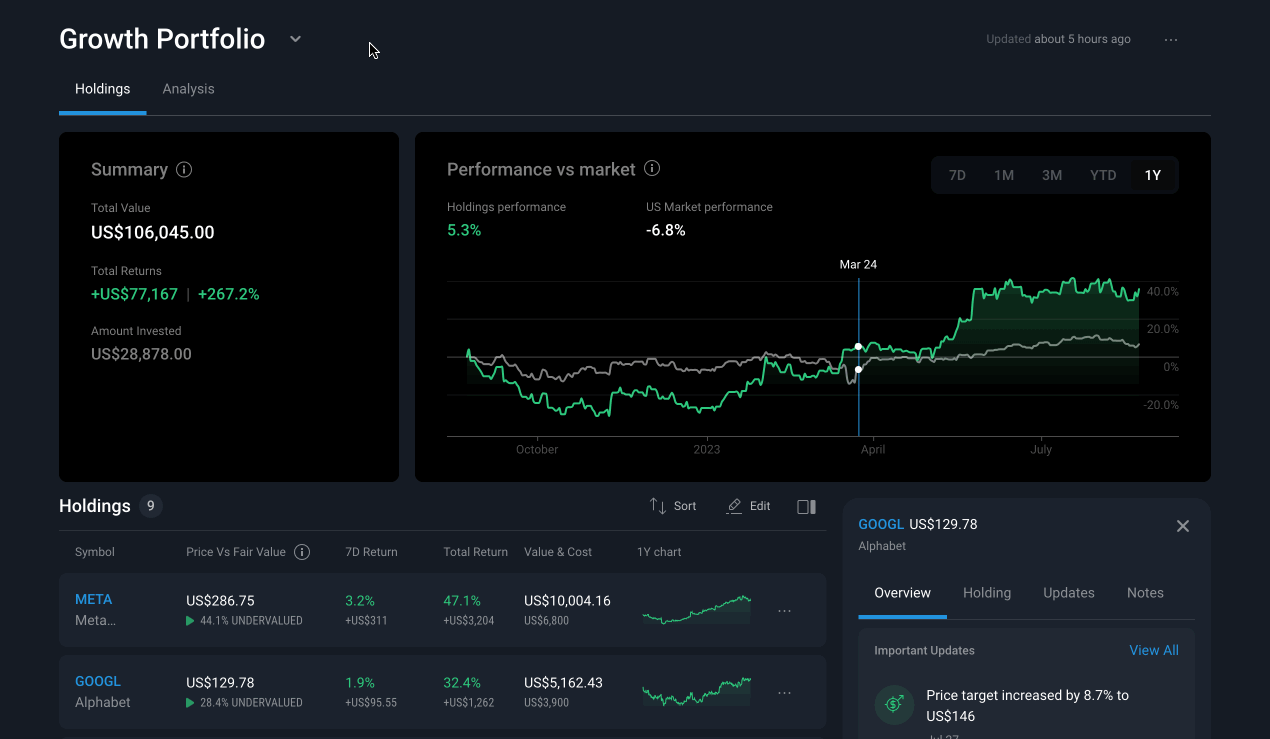The height and width of the screenshot is (739, 1270).
Task: Switch to the Holding tab
Action: (987, 593)
